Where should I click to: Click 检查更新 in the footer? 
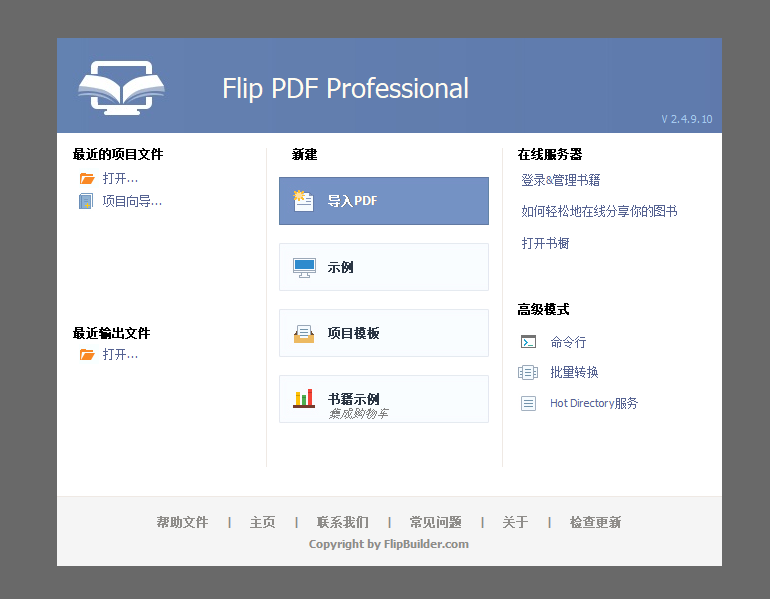coord(595,522)
